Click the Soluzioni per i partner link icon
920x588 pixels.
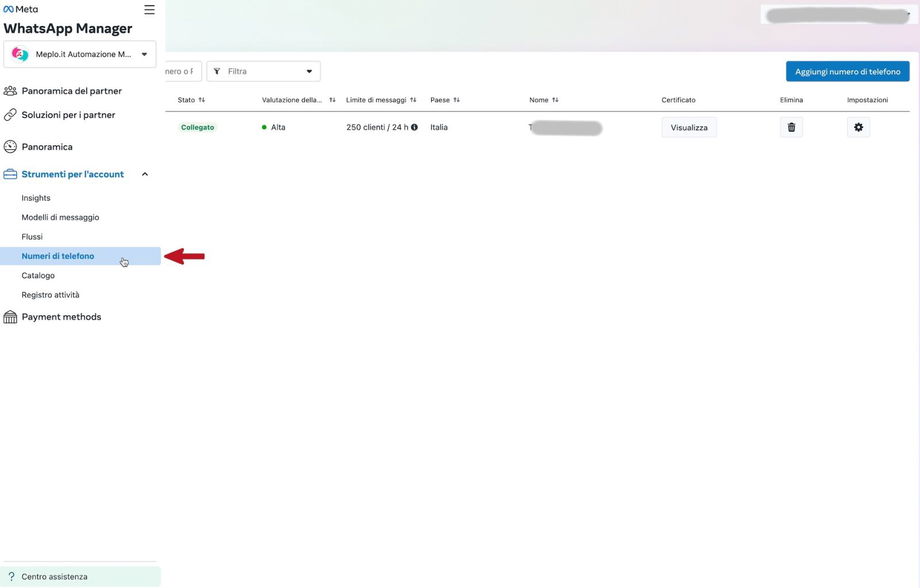10,115
